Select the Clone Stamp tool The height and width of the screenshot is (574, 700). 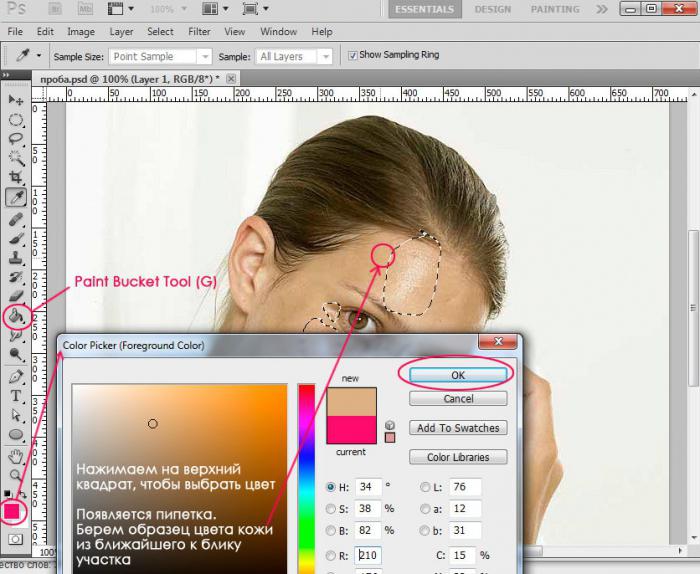16,258
